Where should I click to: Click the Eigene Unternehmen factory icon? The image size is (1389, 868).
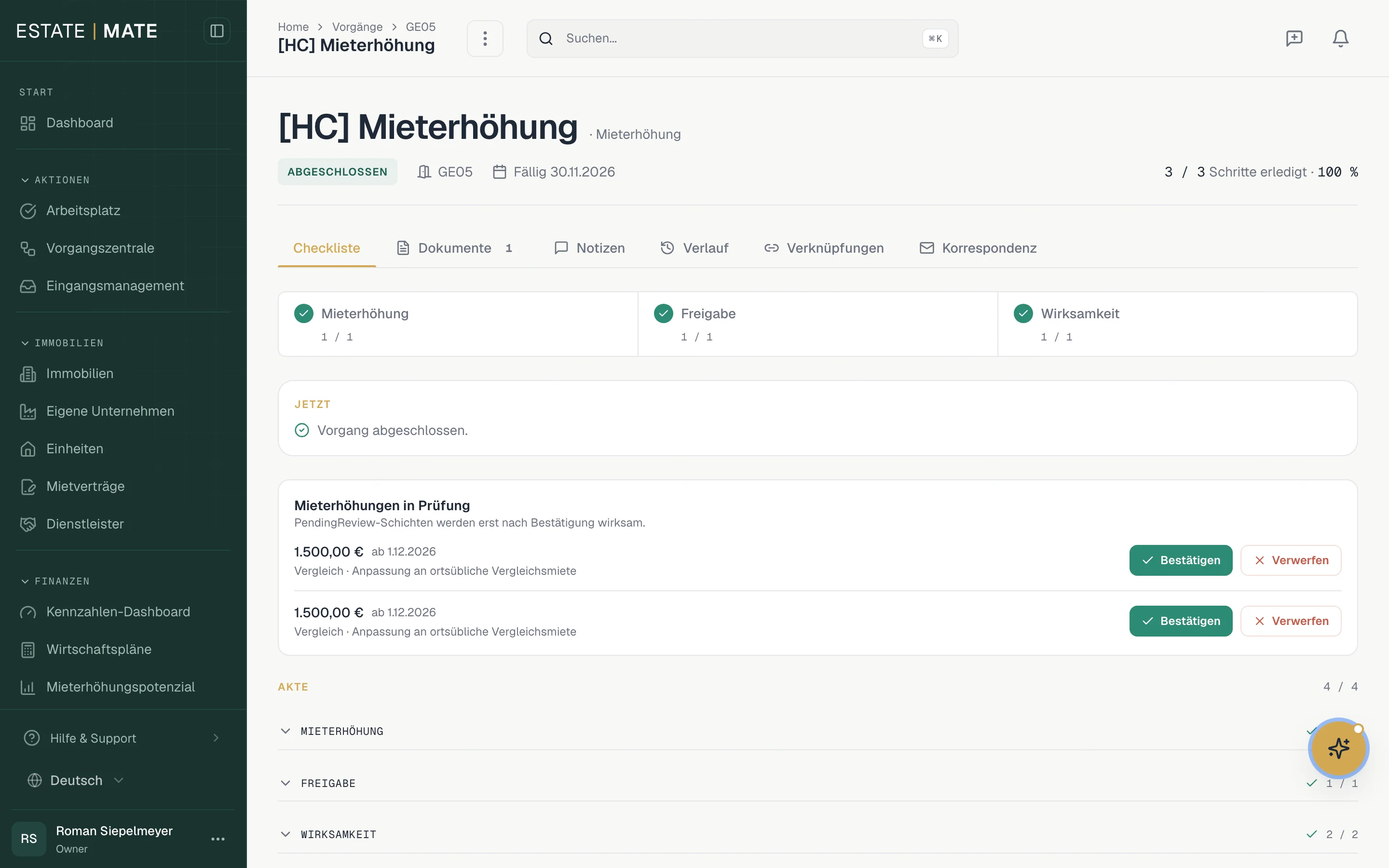click(28, 411)
